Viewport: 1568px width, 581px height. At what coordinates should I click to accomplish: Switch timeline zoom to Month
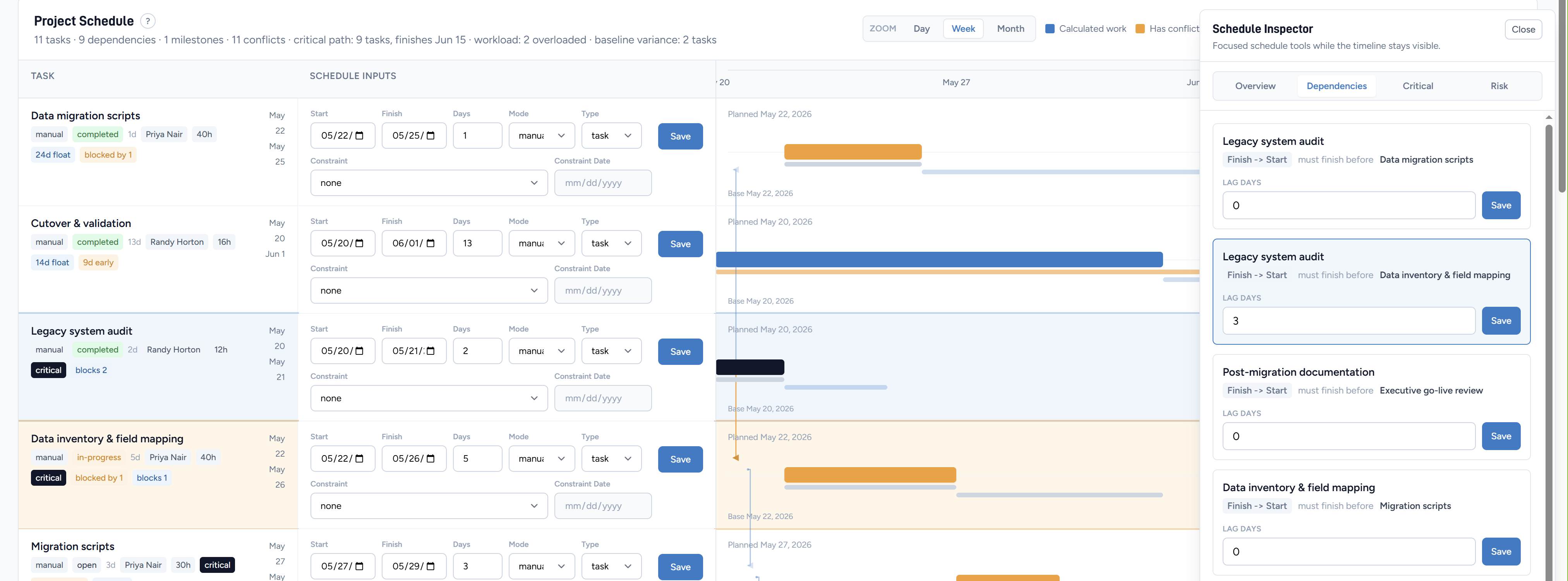1010,29
